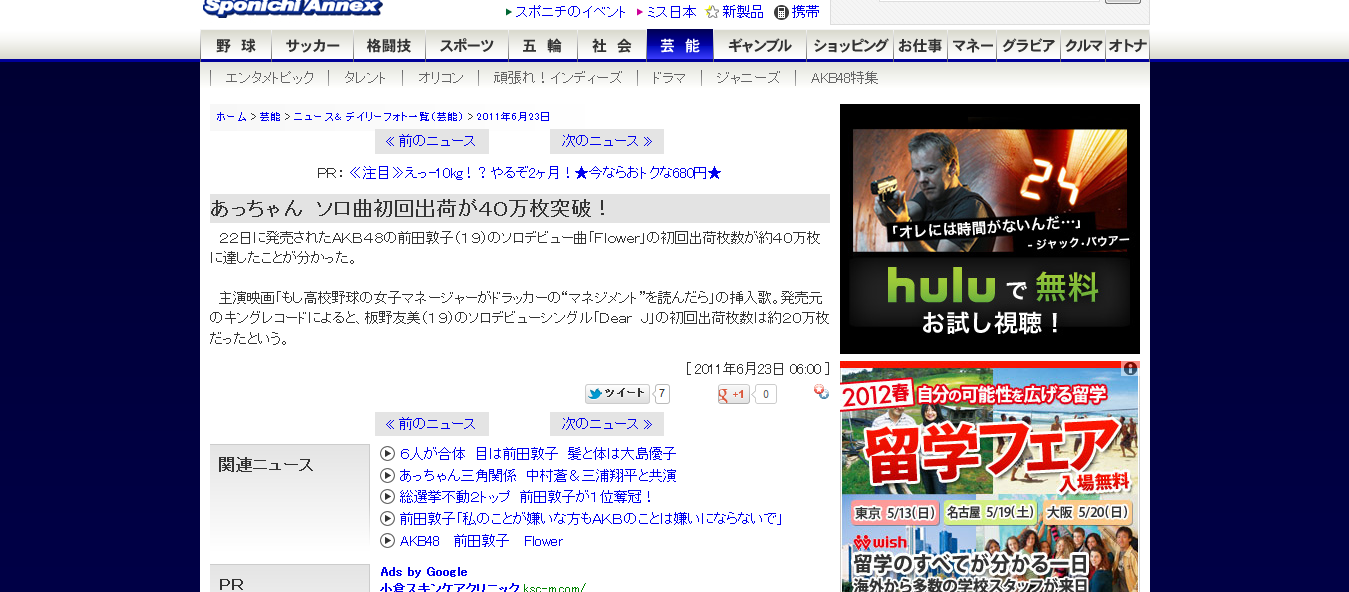Open 頑張れ！インディーズ submenu item
1349x592 pixels.
(x=558, y=77)
